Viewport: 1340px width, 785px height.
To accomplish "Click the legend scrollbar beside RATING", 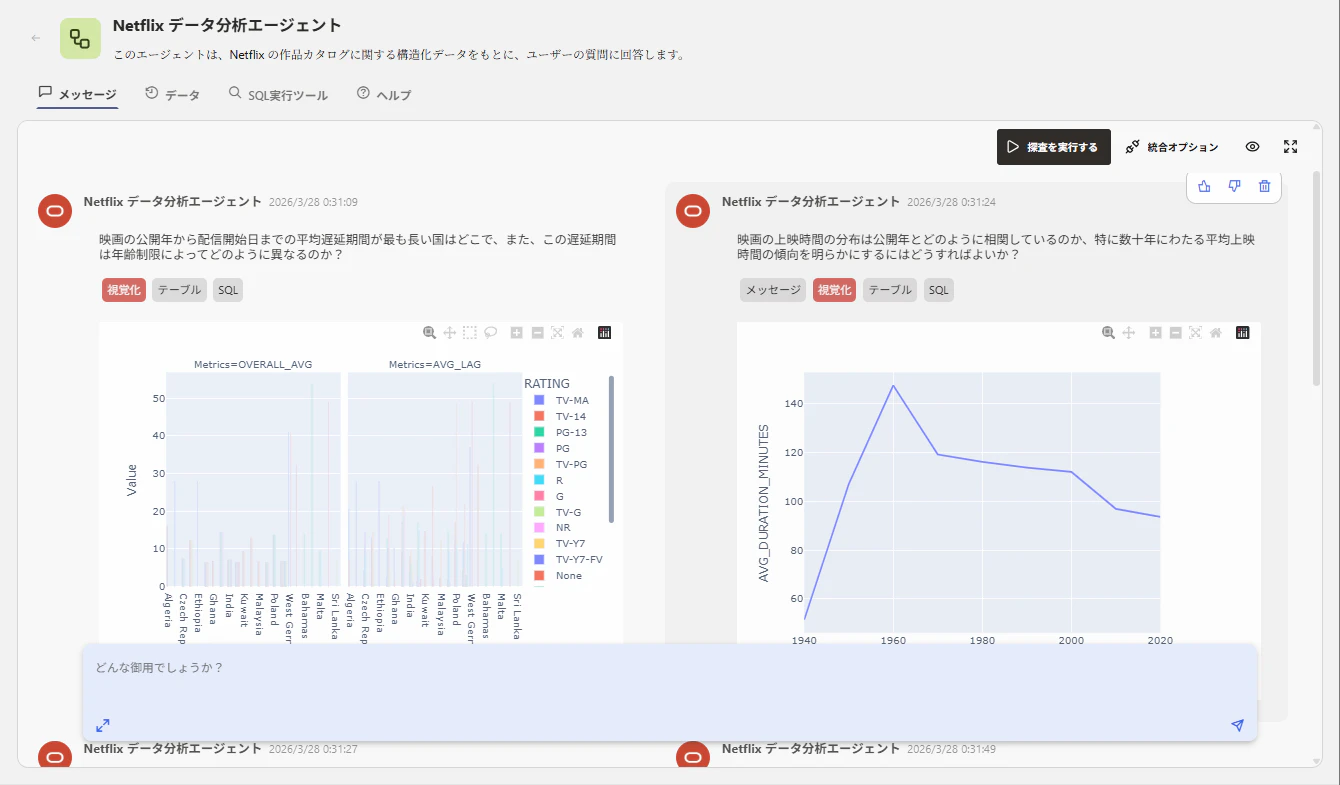I will tap(611, 448).
